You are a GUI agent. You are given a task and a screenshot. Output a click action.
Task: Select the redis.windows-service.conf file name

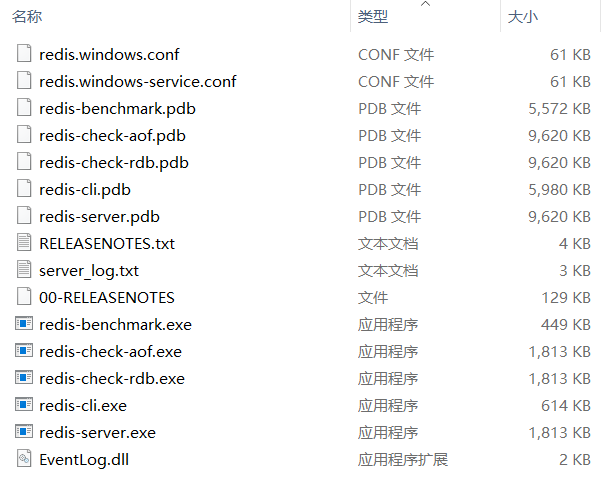pos(138,81)
